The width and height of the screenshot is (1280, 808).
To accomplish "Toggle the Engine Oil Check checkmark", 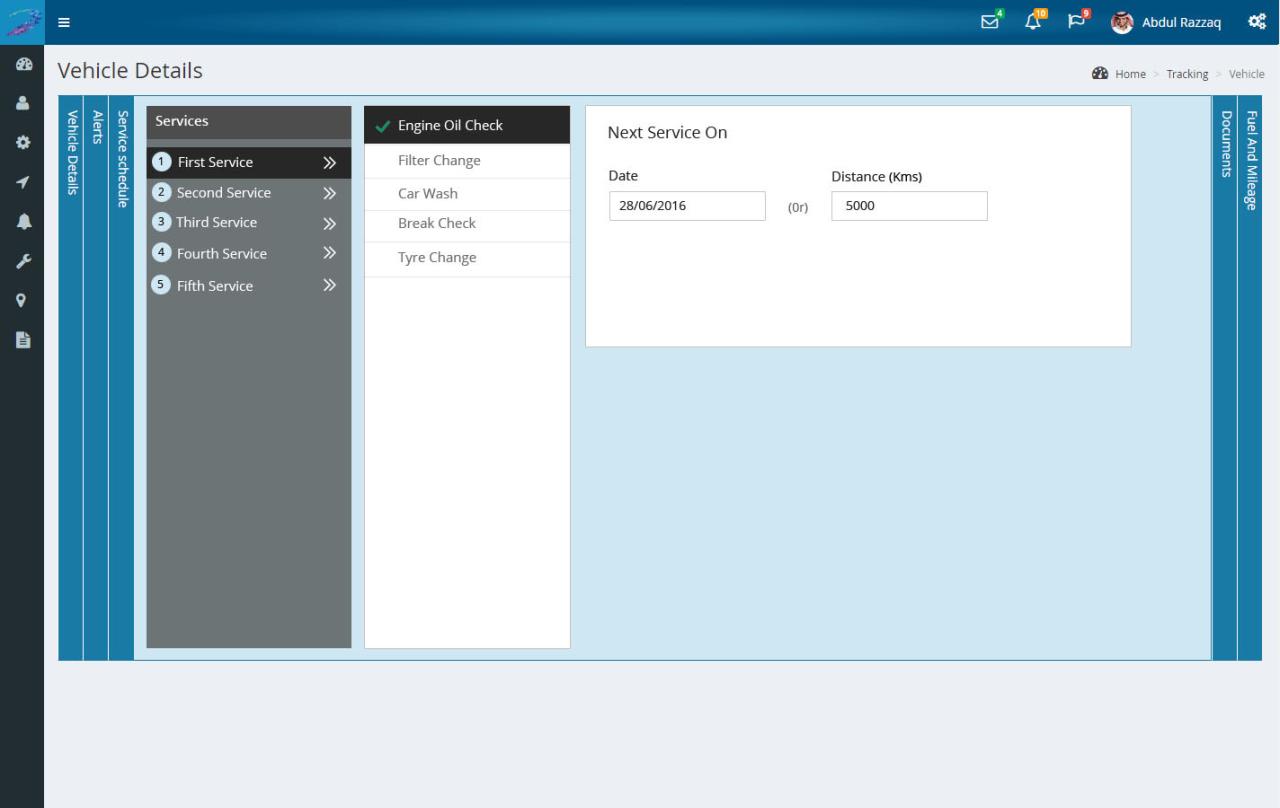I will point(383,124).
